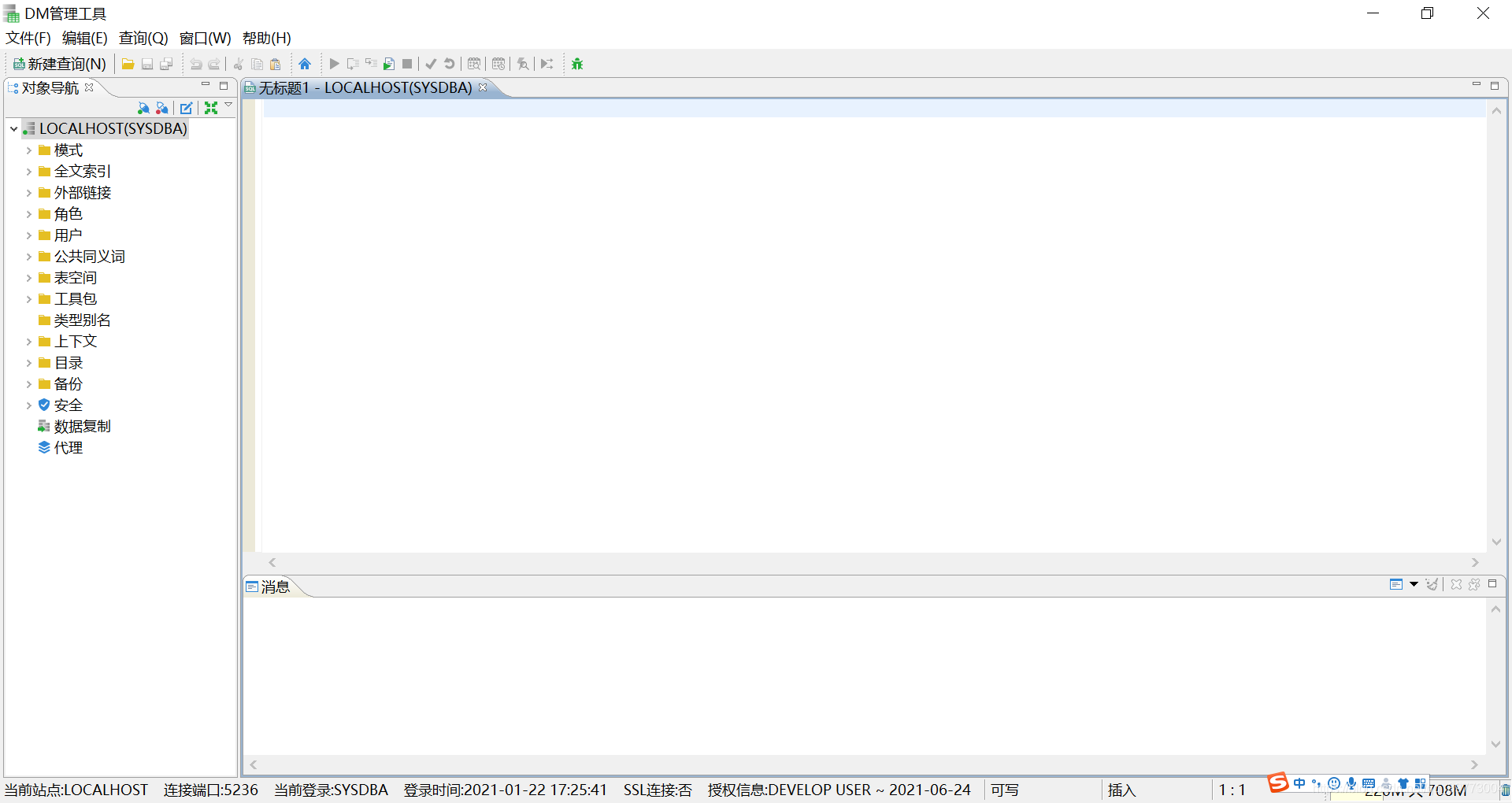Click the commit checkmark icon

click(431, 64)
